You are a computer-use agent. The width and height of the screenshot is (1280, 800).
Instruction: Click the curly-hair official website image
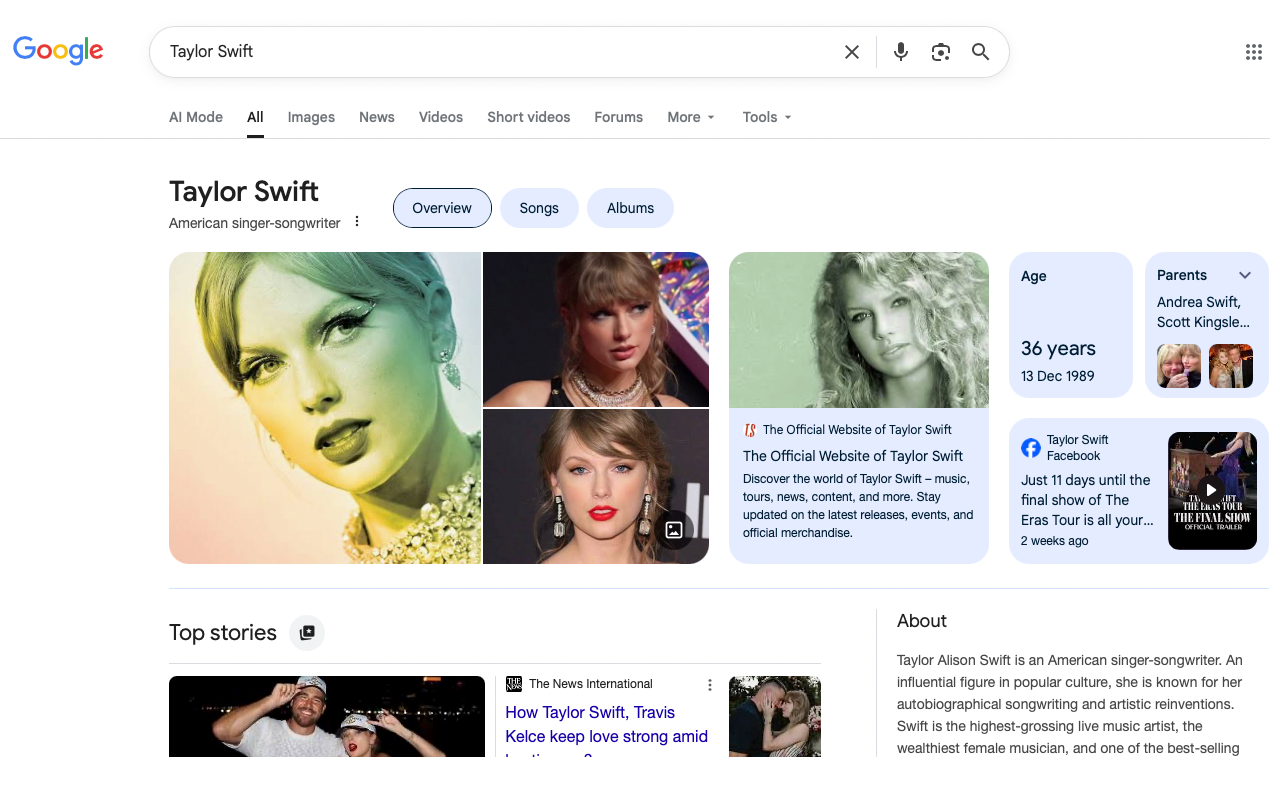point(859,330)
